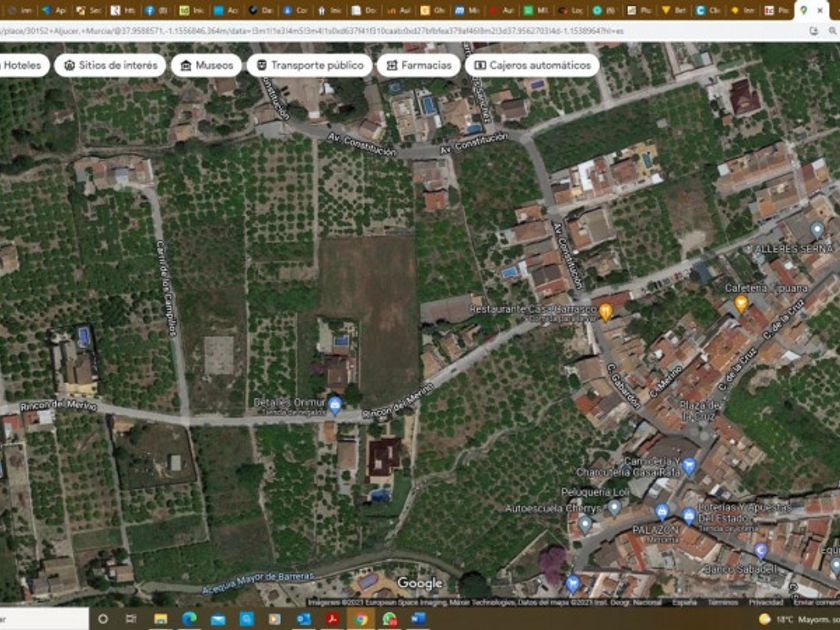
Task: Show Museos on the map
Action: [x=207, y=65]
